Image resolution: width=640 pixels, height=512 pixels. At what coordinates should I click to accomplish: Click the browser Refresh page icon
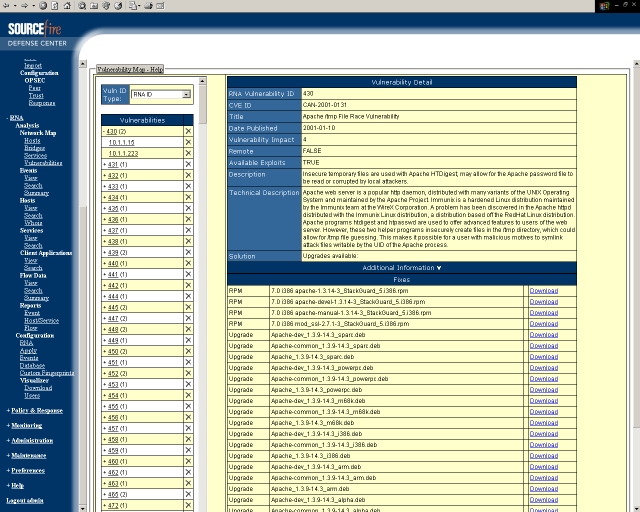(55, 6)
